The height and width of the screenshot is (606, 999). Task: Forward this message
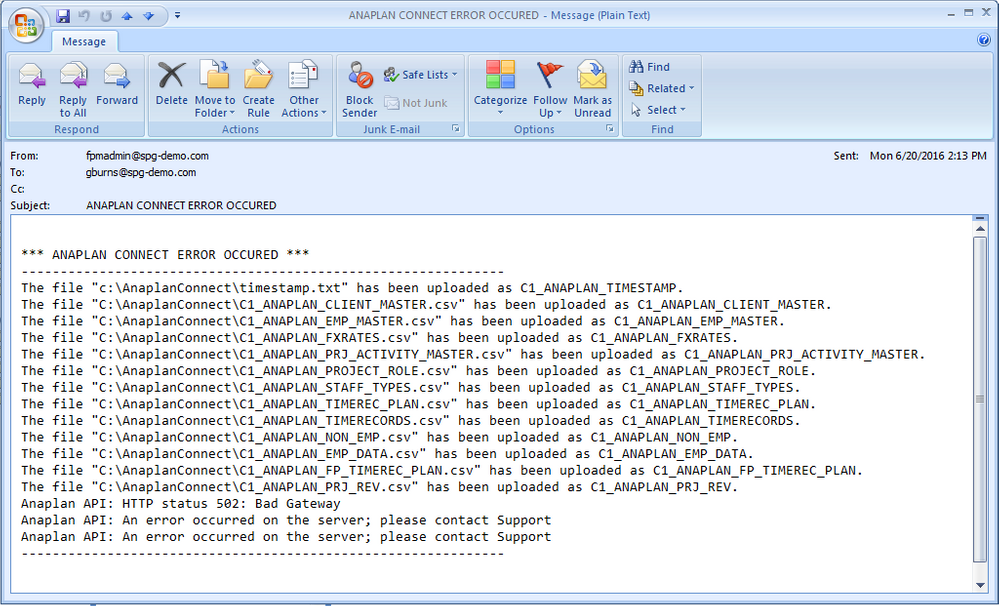[x=117, y=83]
